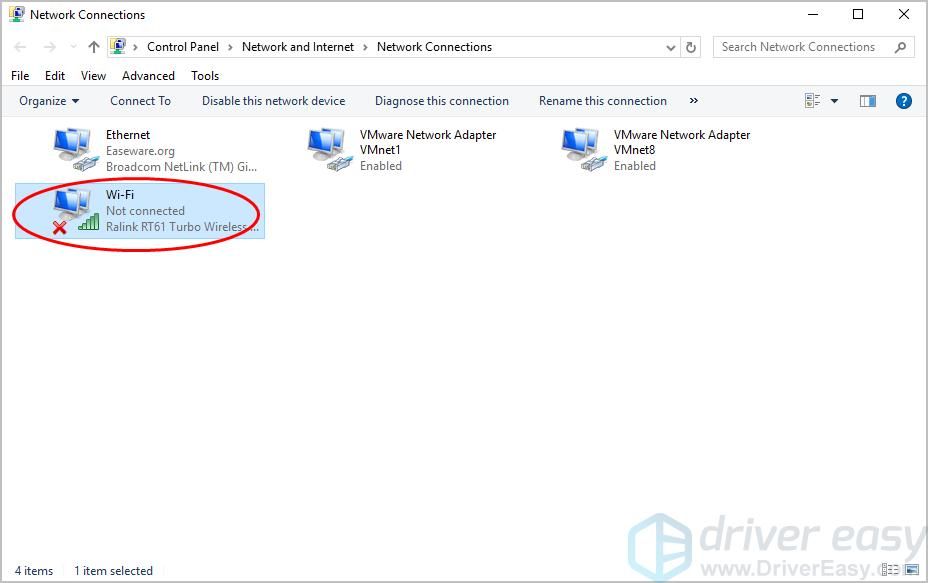Click the Refresh button in address bar
928x583 pixels.
click(691, 47)
